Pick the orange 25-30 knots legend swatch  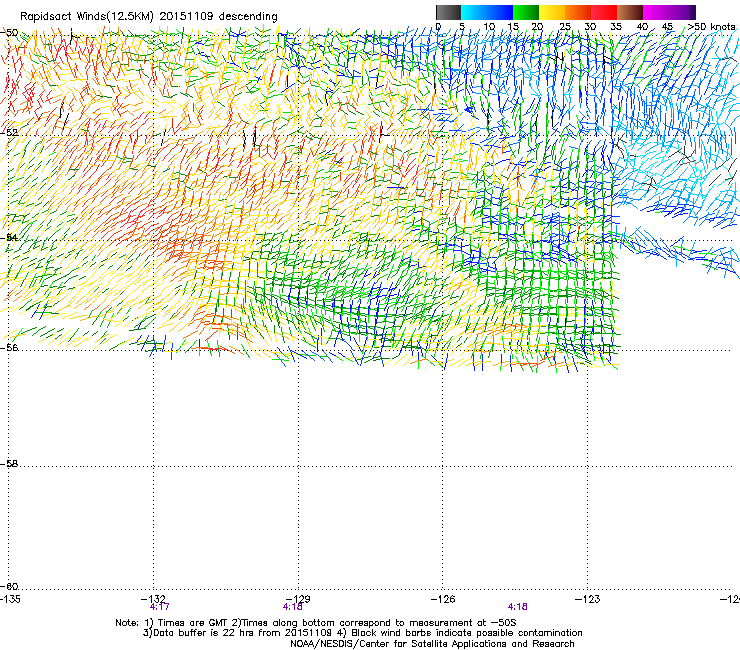[578, 12]
